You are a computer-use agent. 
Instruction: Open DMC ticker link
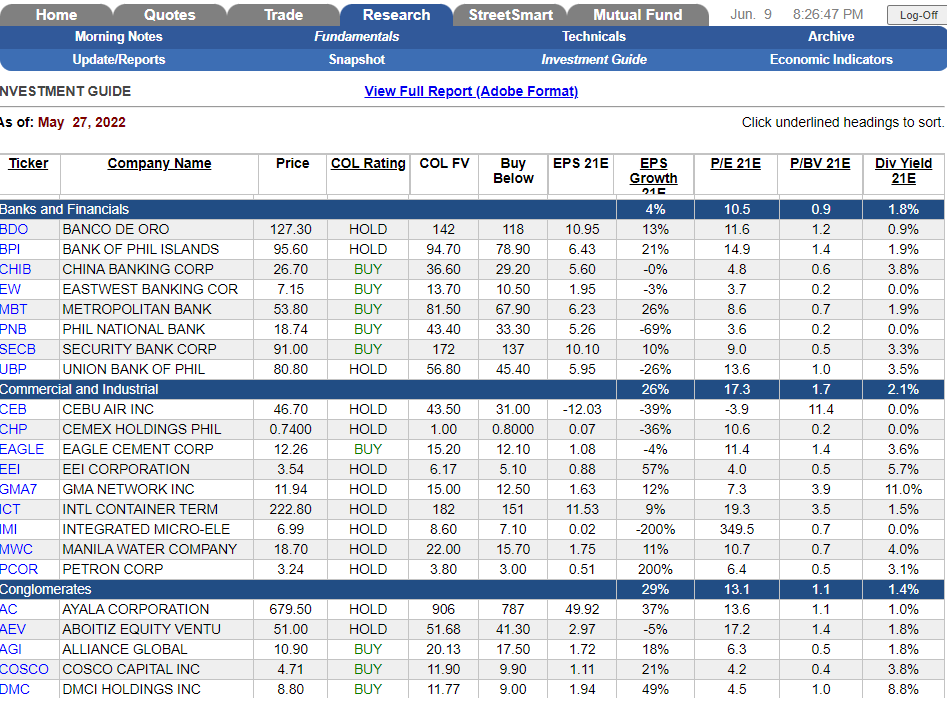pyautogui.click(x=15, y=689)
